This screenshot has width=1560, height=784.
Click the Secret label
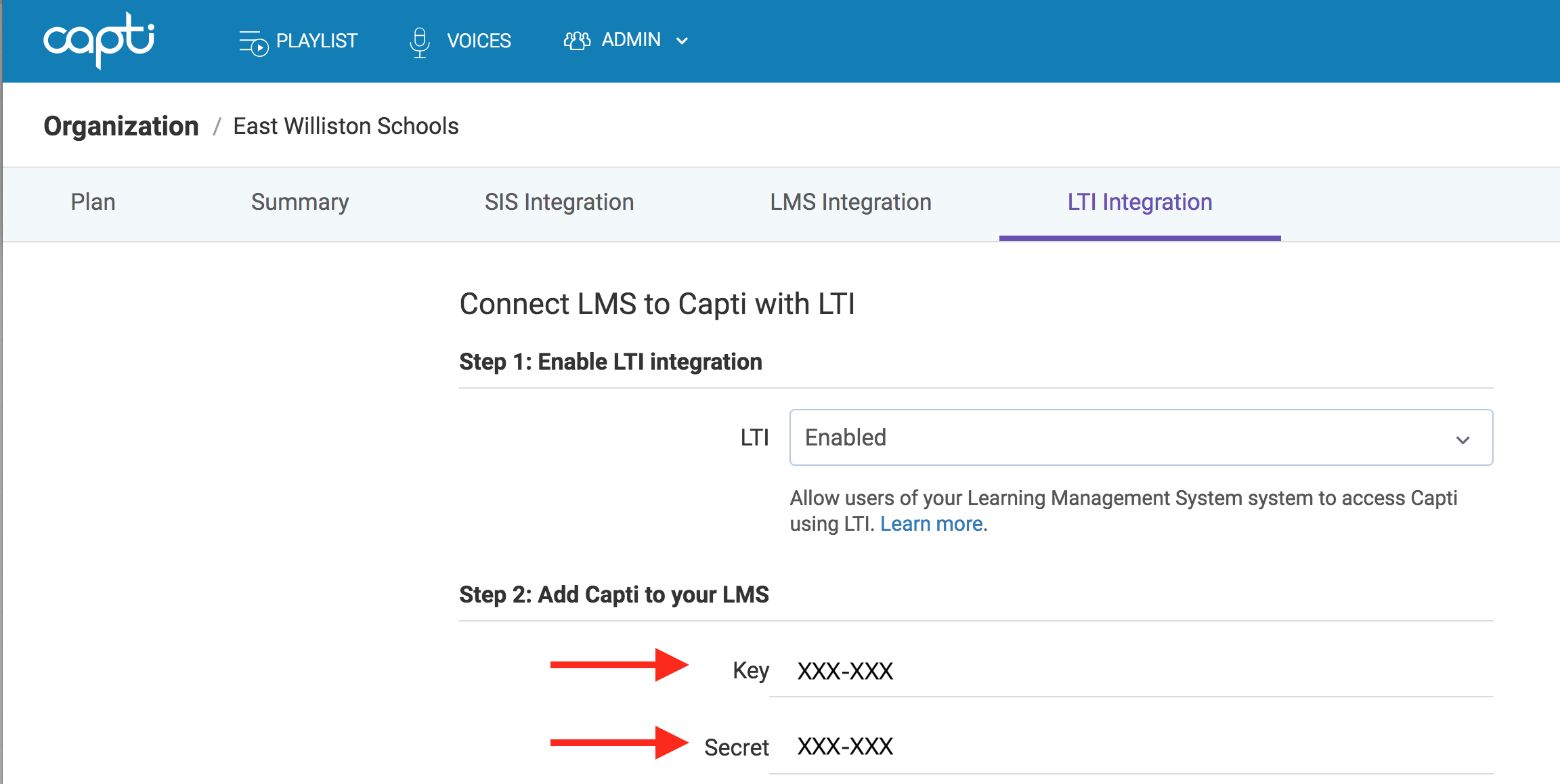tap(737, 747)
